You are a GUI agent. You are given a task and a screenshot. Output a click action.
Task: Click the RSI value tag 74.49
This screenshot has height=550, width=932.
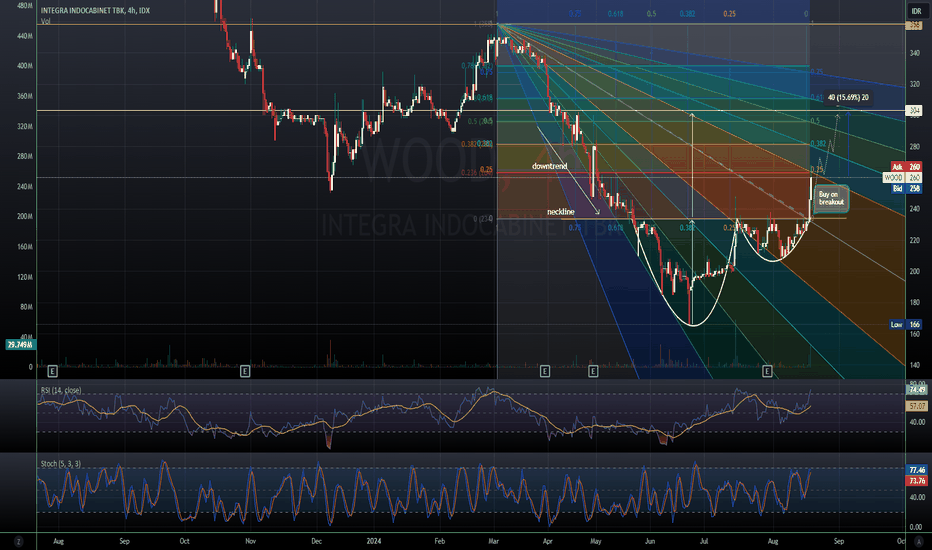917,390
